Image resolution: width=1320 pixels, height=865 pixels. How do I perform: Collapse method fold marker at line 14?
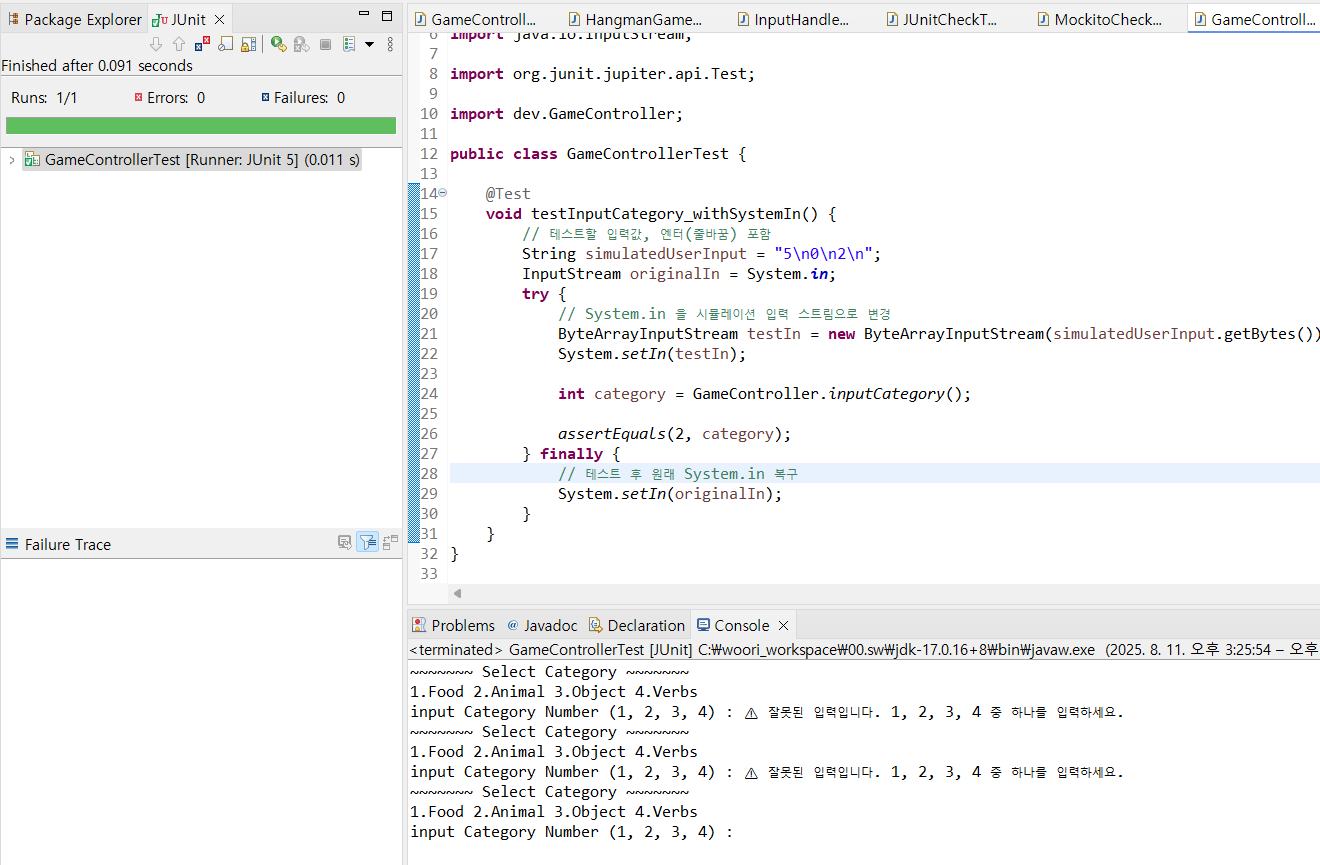coord(443,193)
